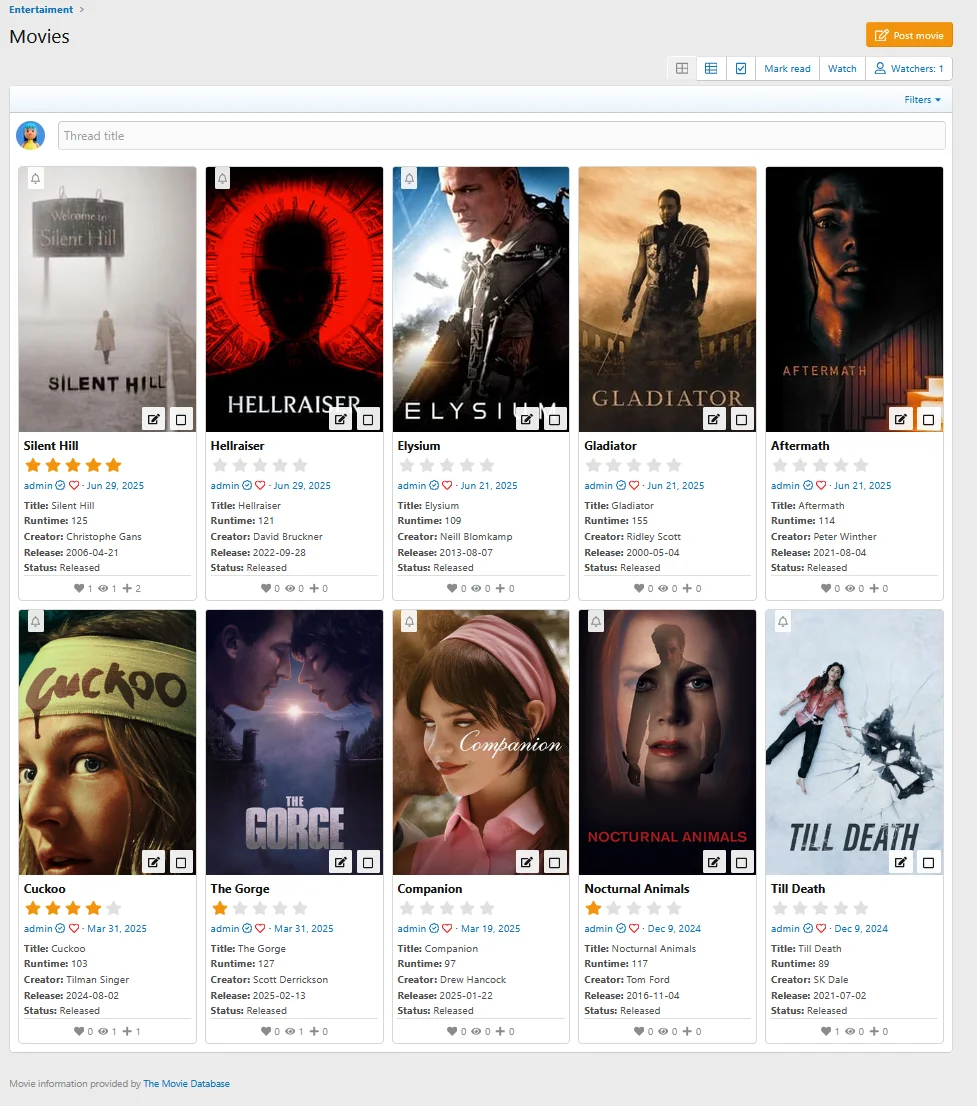Click the edit icon on Nocturnal Animals poster
This screenshot has height=1106, width=977.
coord(714,862)
